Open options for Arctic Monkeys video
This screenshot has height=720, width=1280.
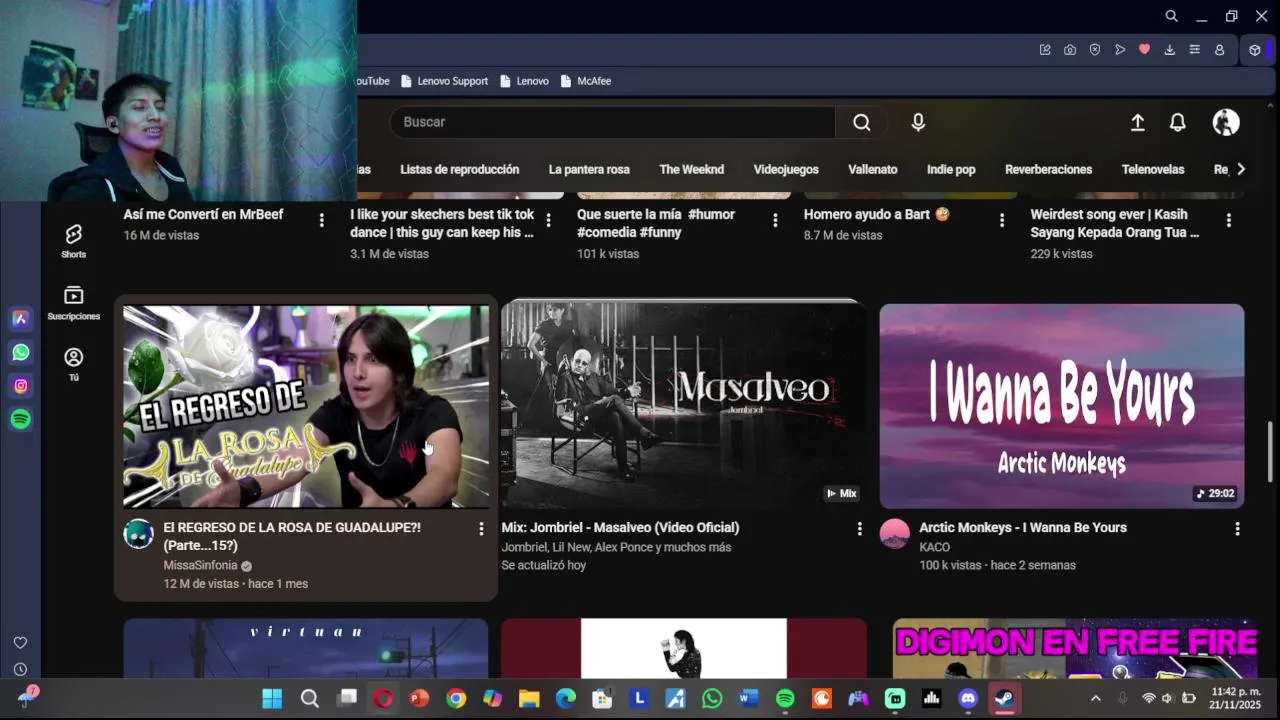[1237, 529]
